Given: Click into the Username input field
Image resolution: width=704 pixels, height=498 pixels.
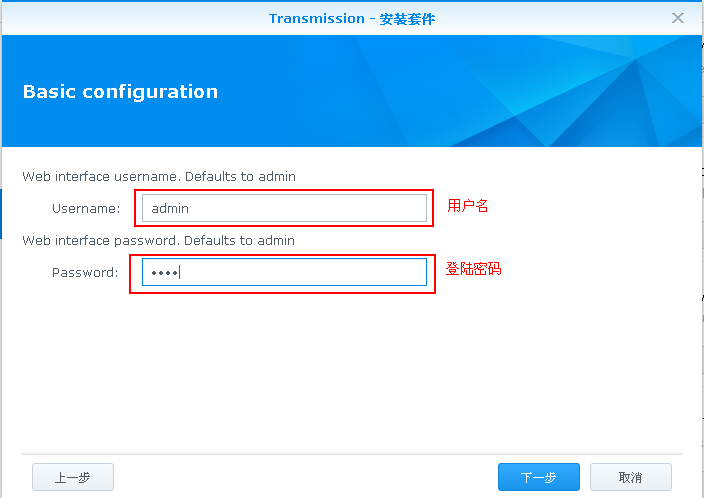Looking at the screenshot, I should pos(284,208).
